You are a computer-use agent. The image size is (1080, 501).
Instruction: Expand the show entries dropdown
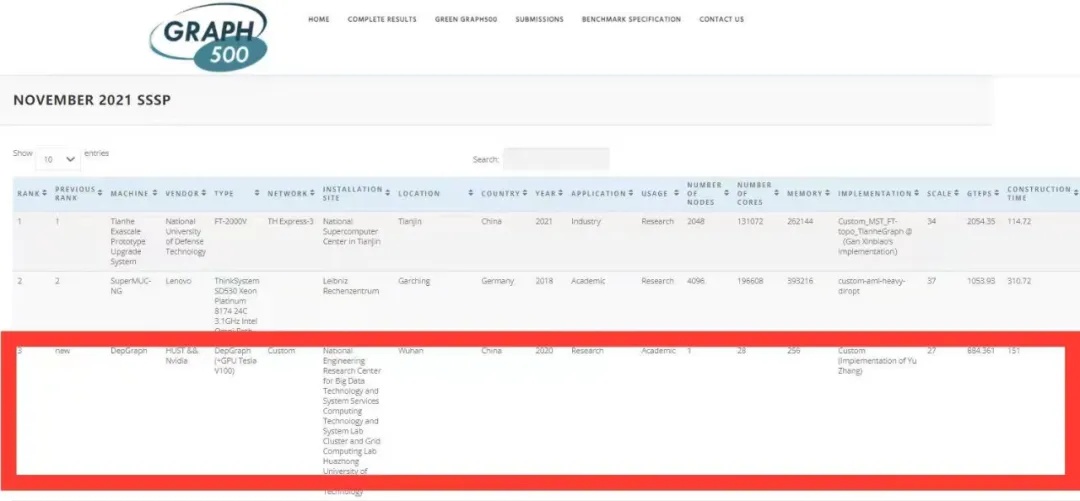click(x=58, y=159)
